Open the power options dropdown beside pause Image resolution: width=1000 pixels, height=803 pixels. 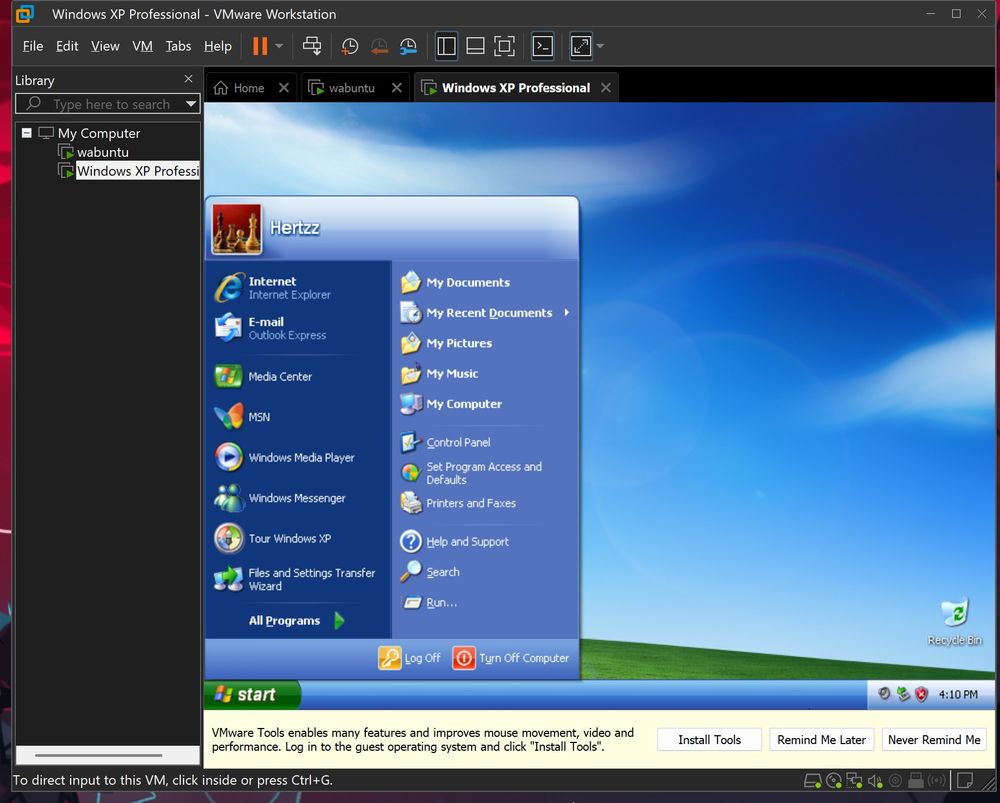[x=279, y=46]
